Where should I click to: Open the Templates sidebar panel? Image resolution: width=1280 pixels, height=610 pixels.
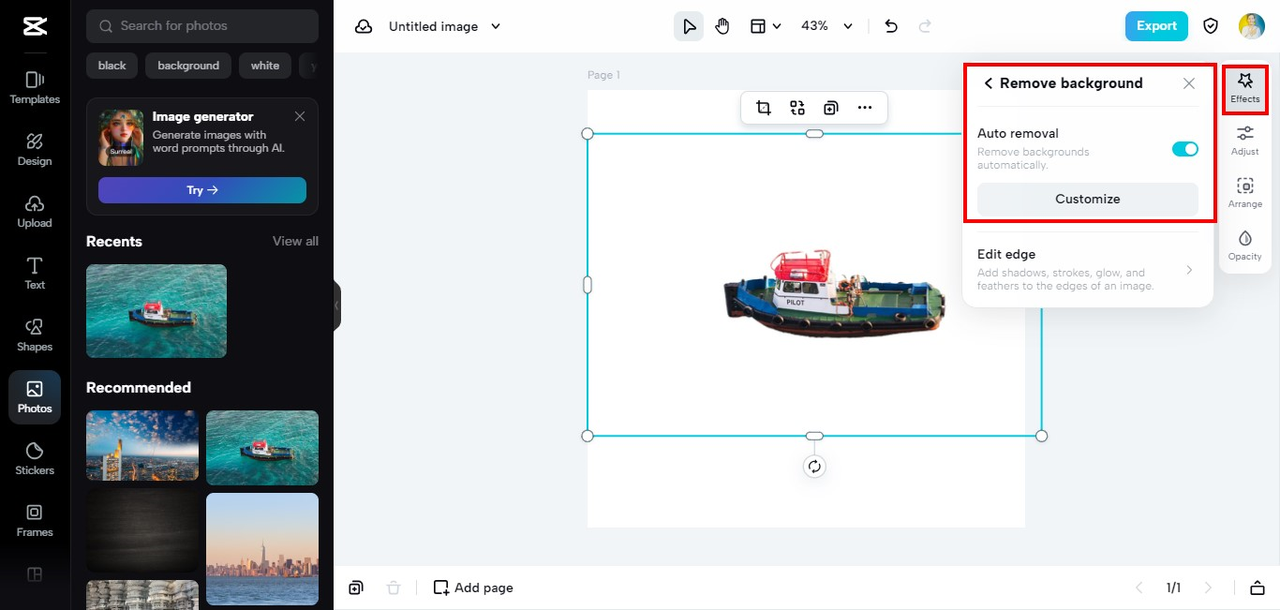pyautogui.click(x=35, y=87)
